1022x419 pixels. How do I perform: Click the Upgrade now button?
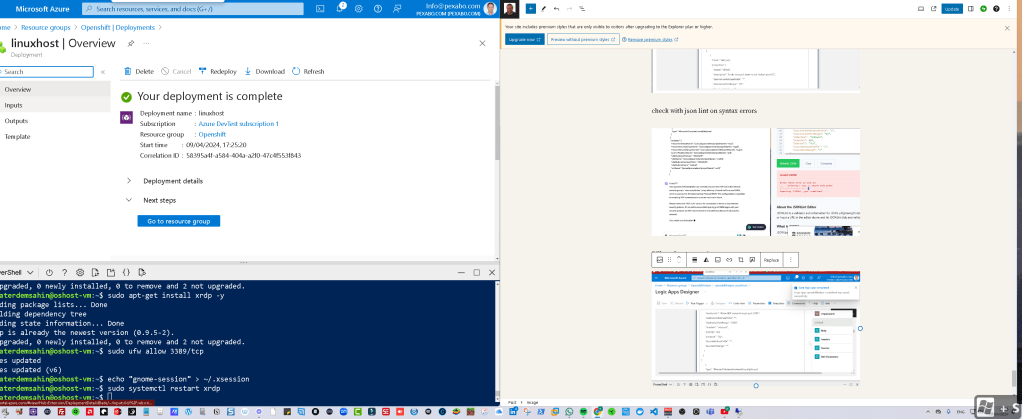pos(525,39)
